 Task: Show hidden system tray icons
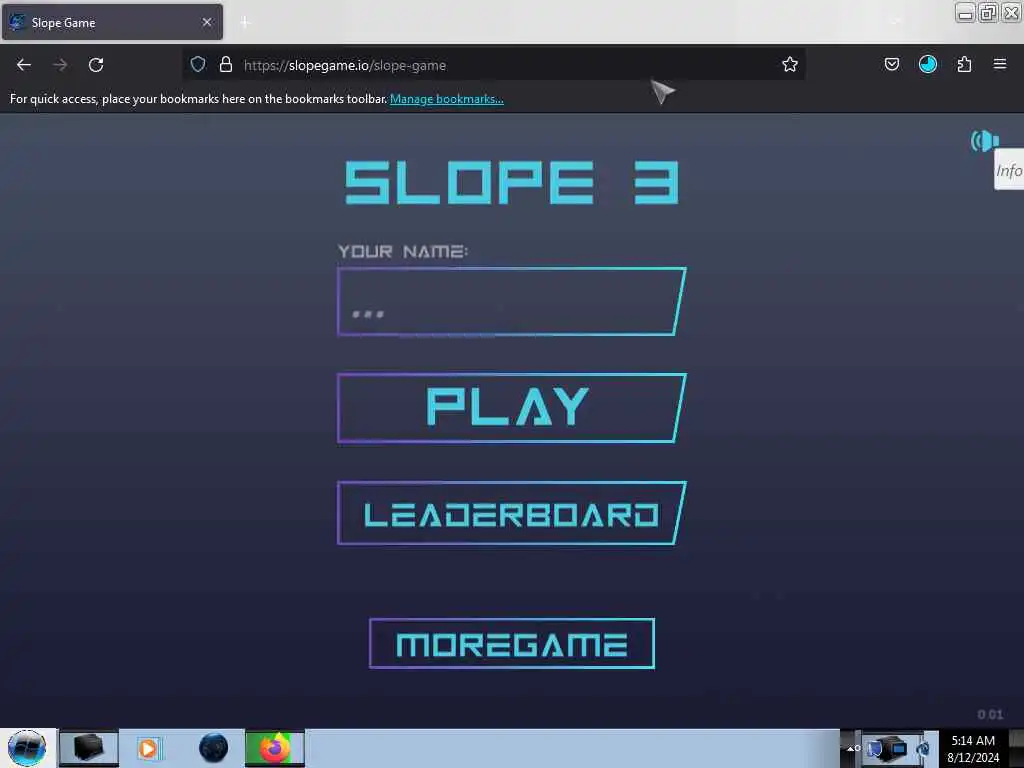coord(852,748)
